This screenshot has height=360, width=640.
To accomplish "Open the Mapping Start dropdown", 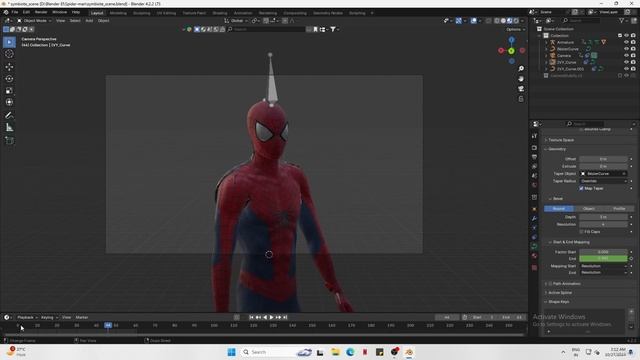I will coord(603,266).
